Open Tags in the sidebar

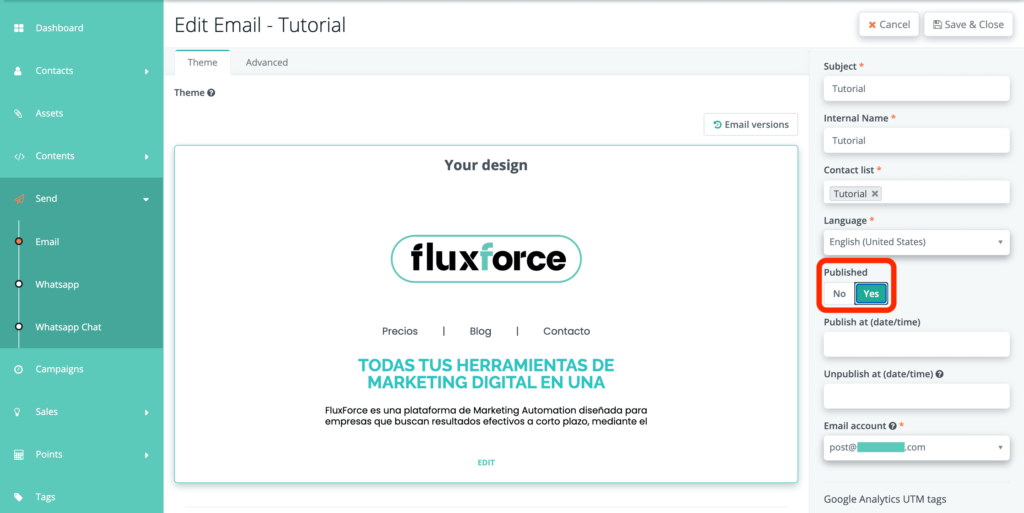click(45, 497)
